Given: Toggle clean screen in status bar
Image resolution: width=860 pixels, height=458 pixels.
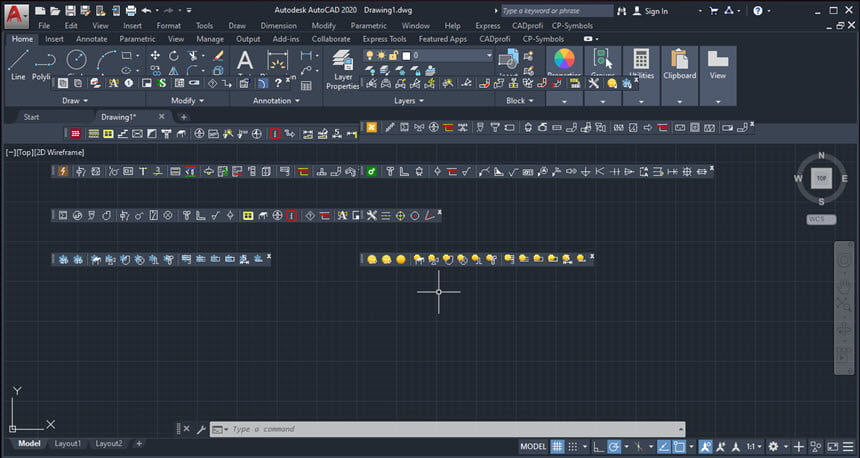Looking at the screenshot, I should (x=833, y=446).
